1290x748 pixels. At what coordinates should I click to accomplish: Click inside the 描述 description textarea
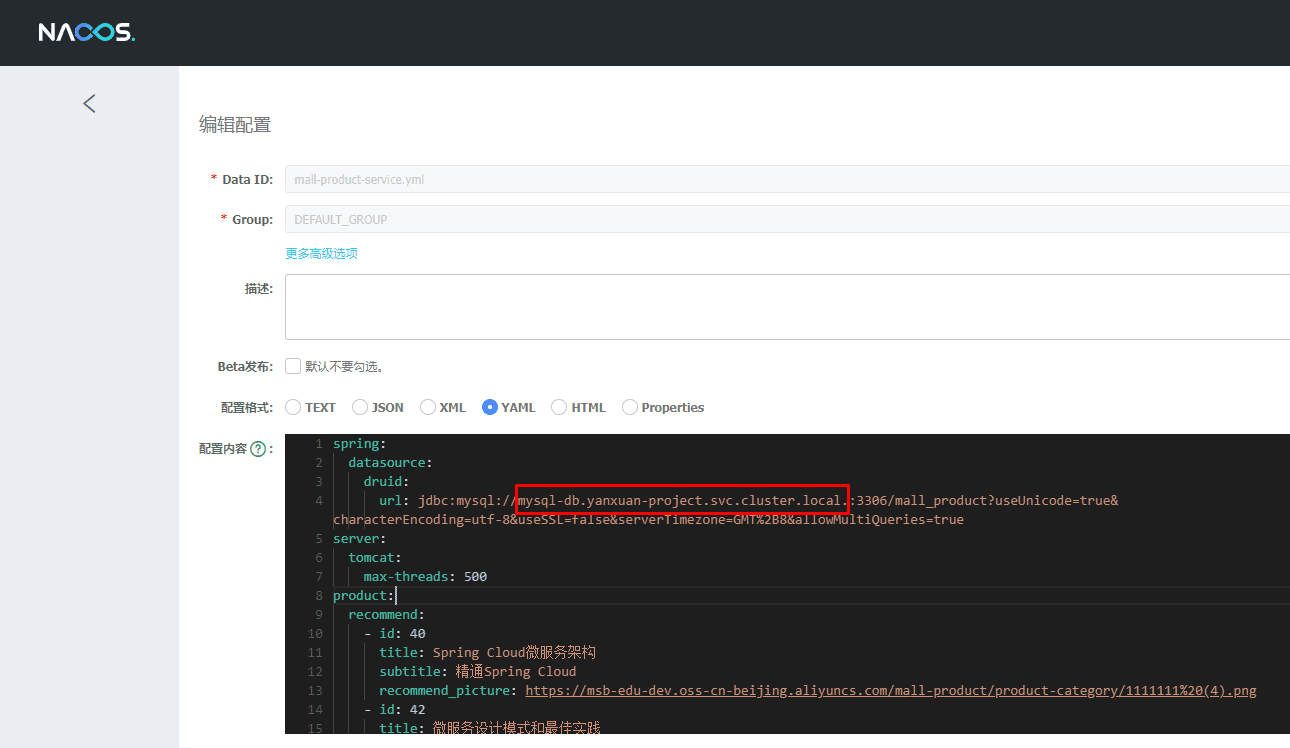[787, 307]
